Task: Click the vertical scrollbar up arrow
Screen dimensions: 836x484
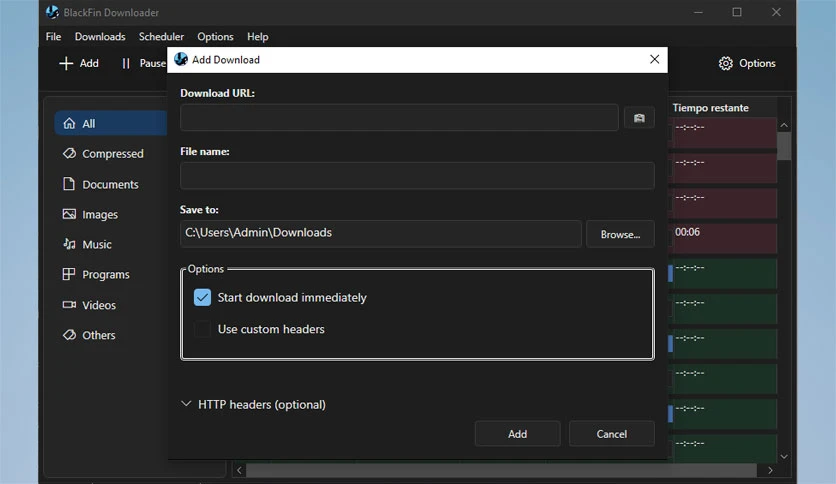Action: pos(784,125)
